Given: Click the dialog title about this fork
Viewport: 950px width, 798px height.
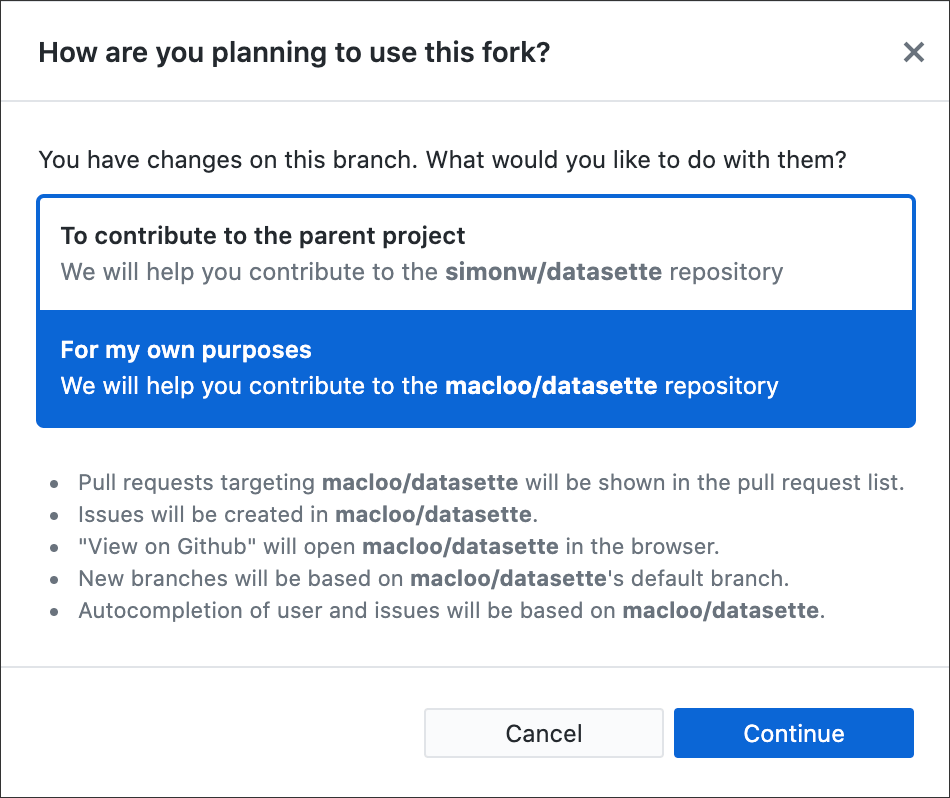Looking at the screenshot, I should coord(294,52).
